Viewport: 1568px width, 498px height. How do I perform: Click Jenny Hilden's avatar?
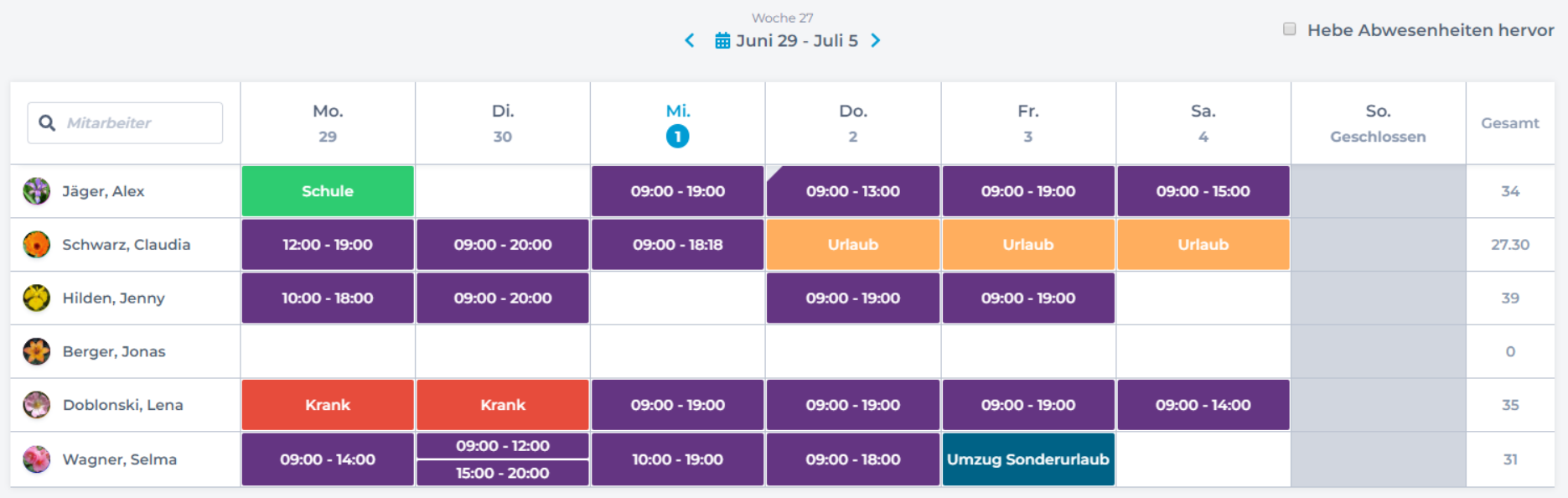pos(37,298)
